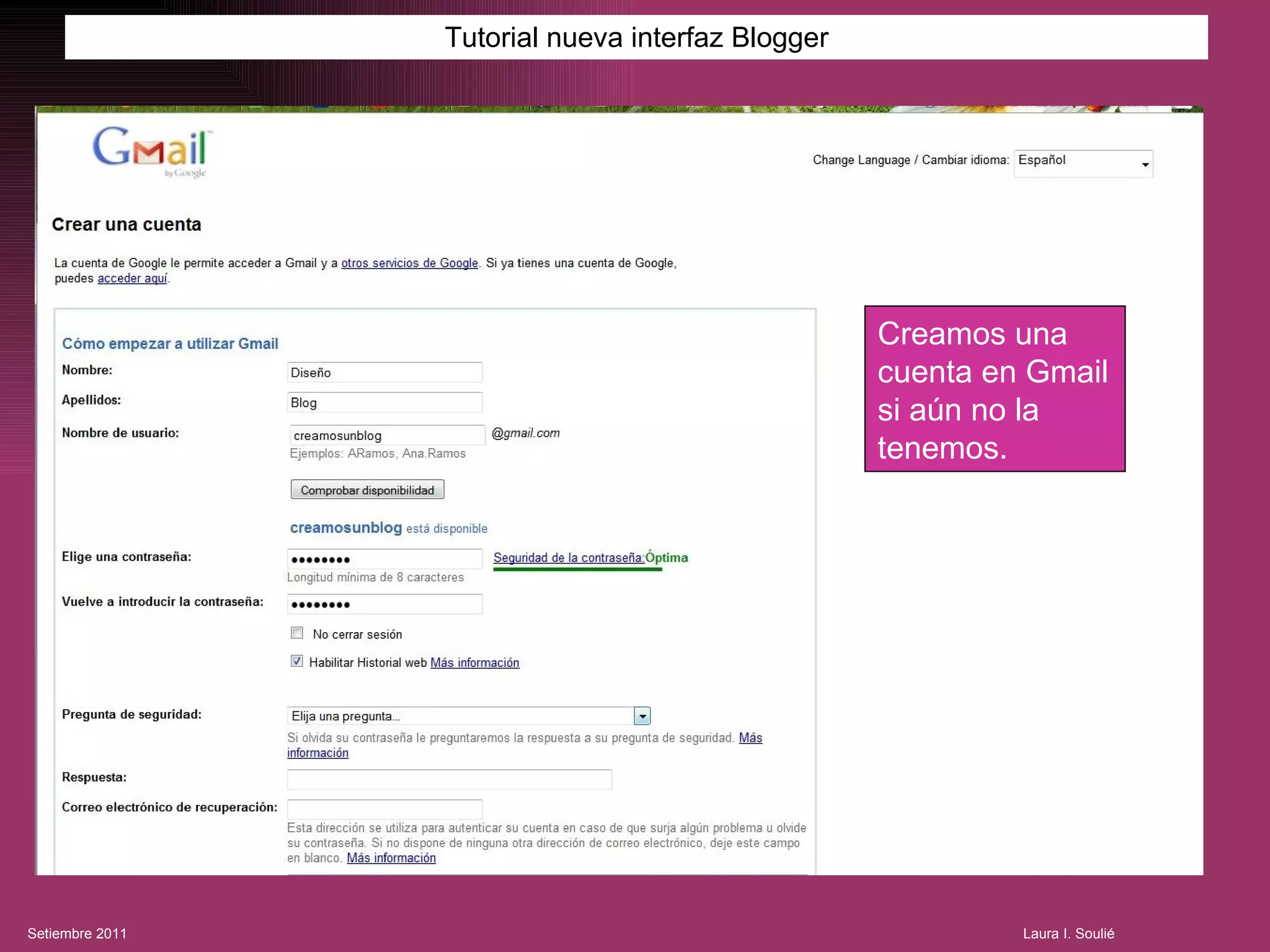Open 'Más información' about Historial web
Image resolution: width=1270 pixels, height=952 pixels.
[474, 663]
